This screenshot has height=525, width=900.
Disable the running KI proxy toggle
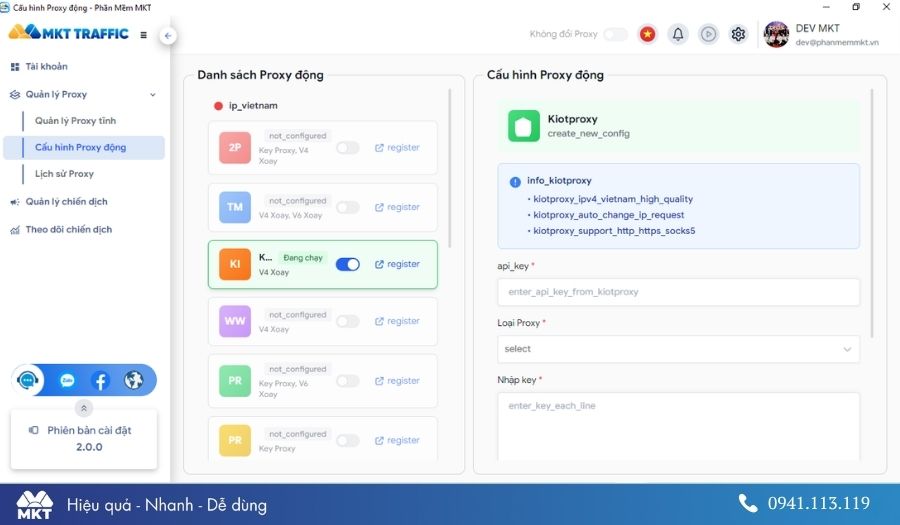click(x=347, y=264)
